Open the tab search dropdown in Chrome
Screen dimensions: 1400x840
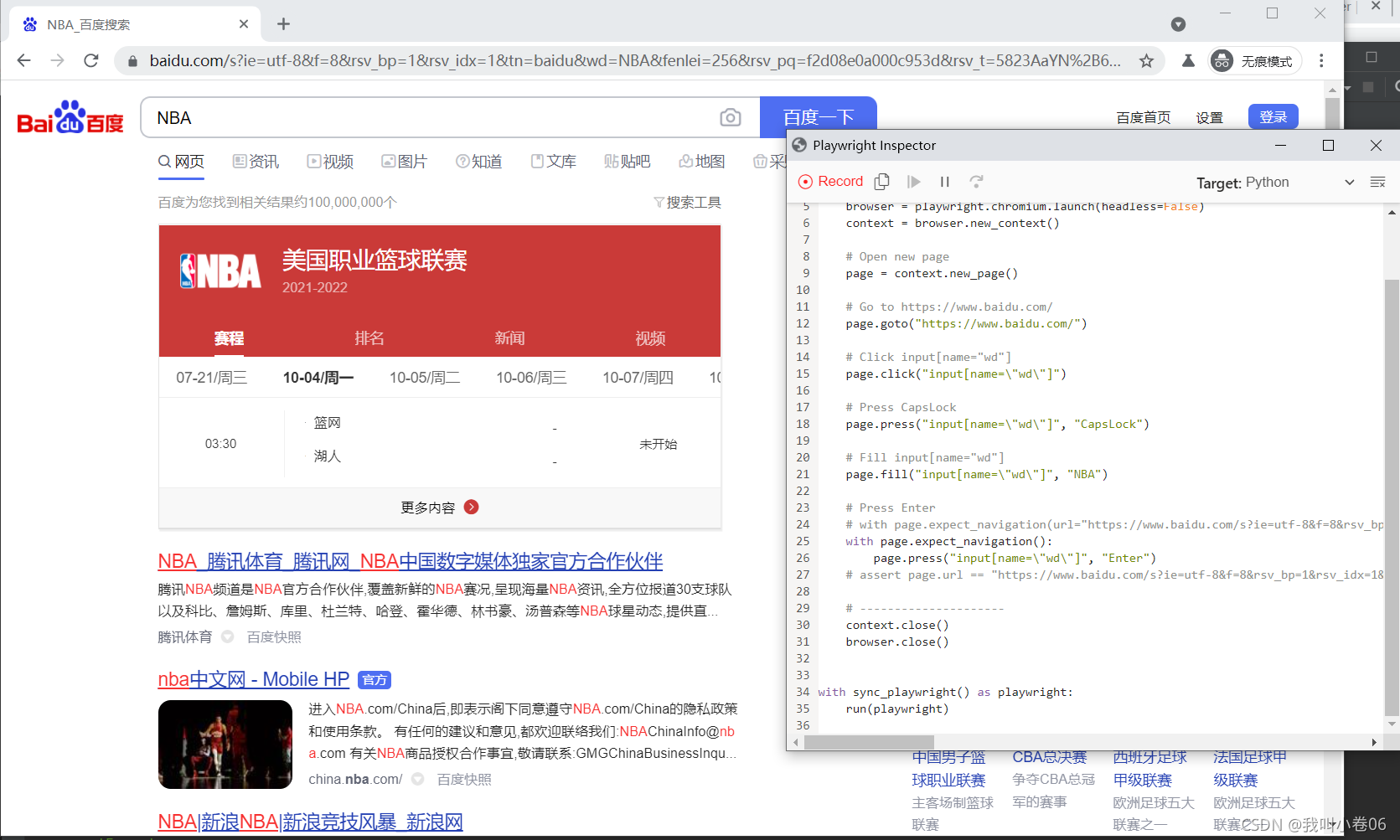coord(1178,24)
